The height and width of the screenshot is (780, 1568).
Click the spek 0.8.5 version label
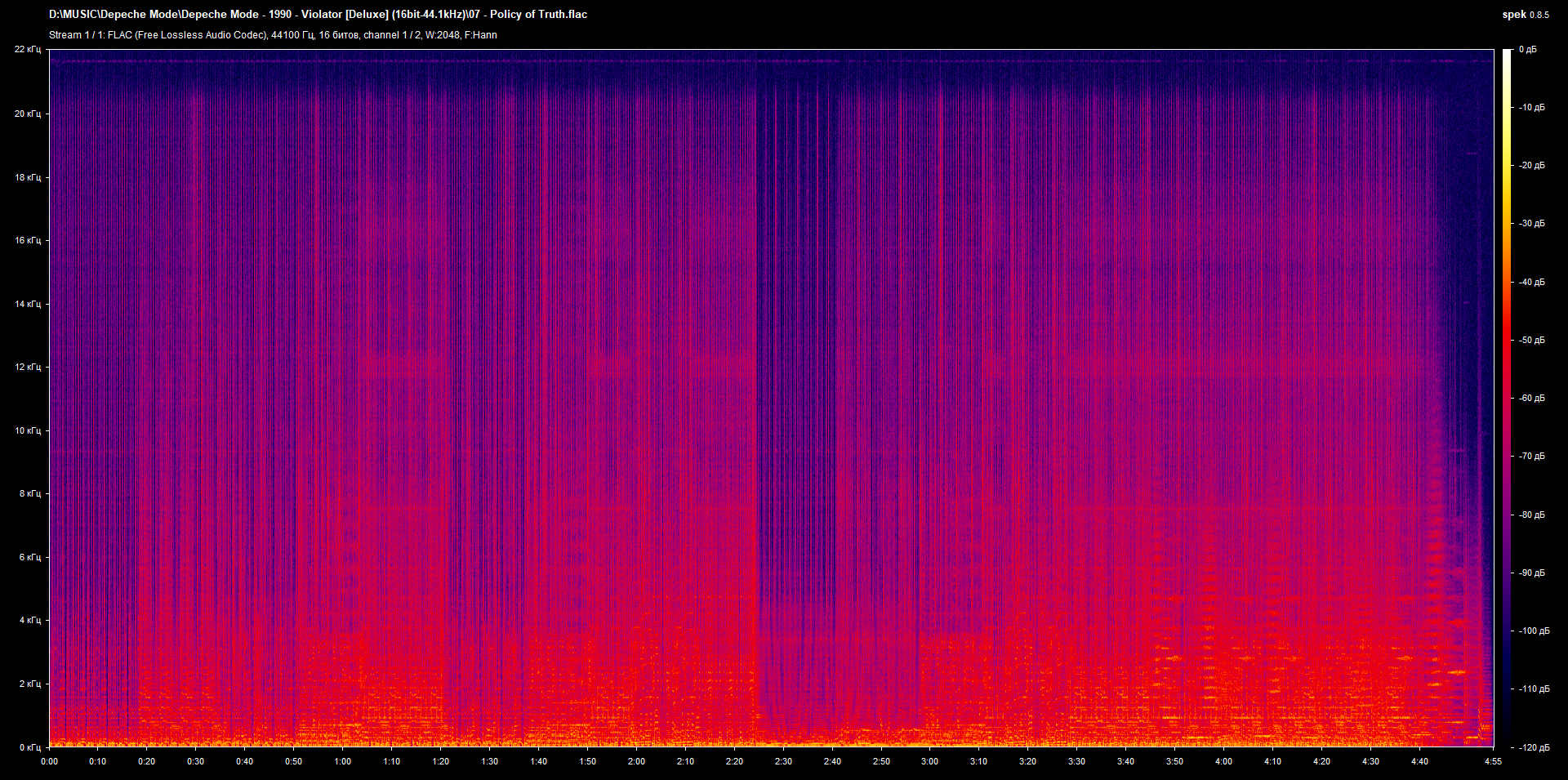pyautogui.click(x=1525, y=14)
